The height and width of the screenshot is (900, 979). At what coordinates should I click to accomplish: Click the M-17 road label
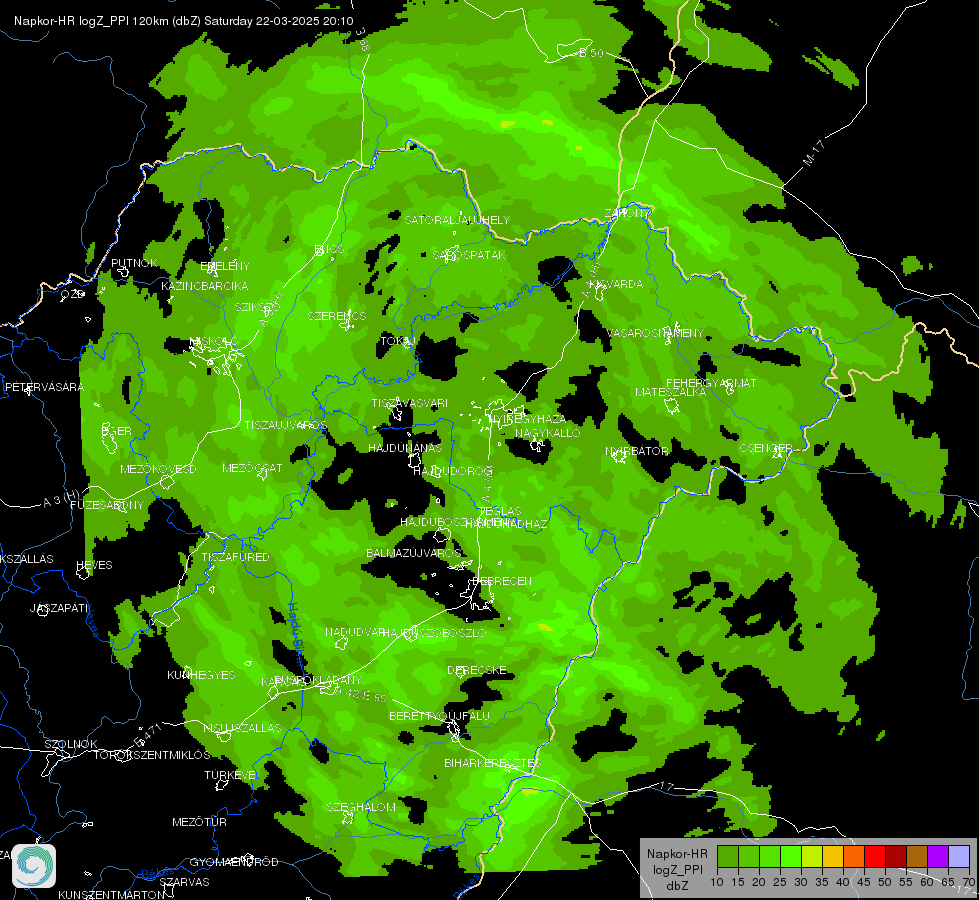[813, 153]
